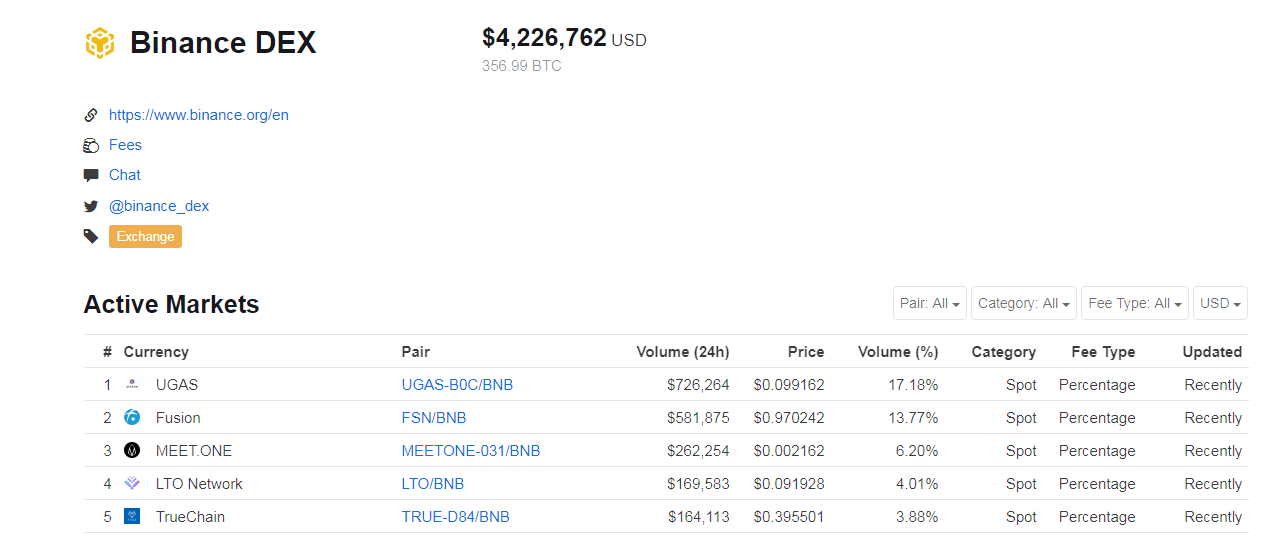Click the 13.77% volume share cell
Image resolution: width=1281 pixels, height=541 pixels.
coord(913,418)
